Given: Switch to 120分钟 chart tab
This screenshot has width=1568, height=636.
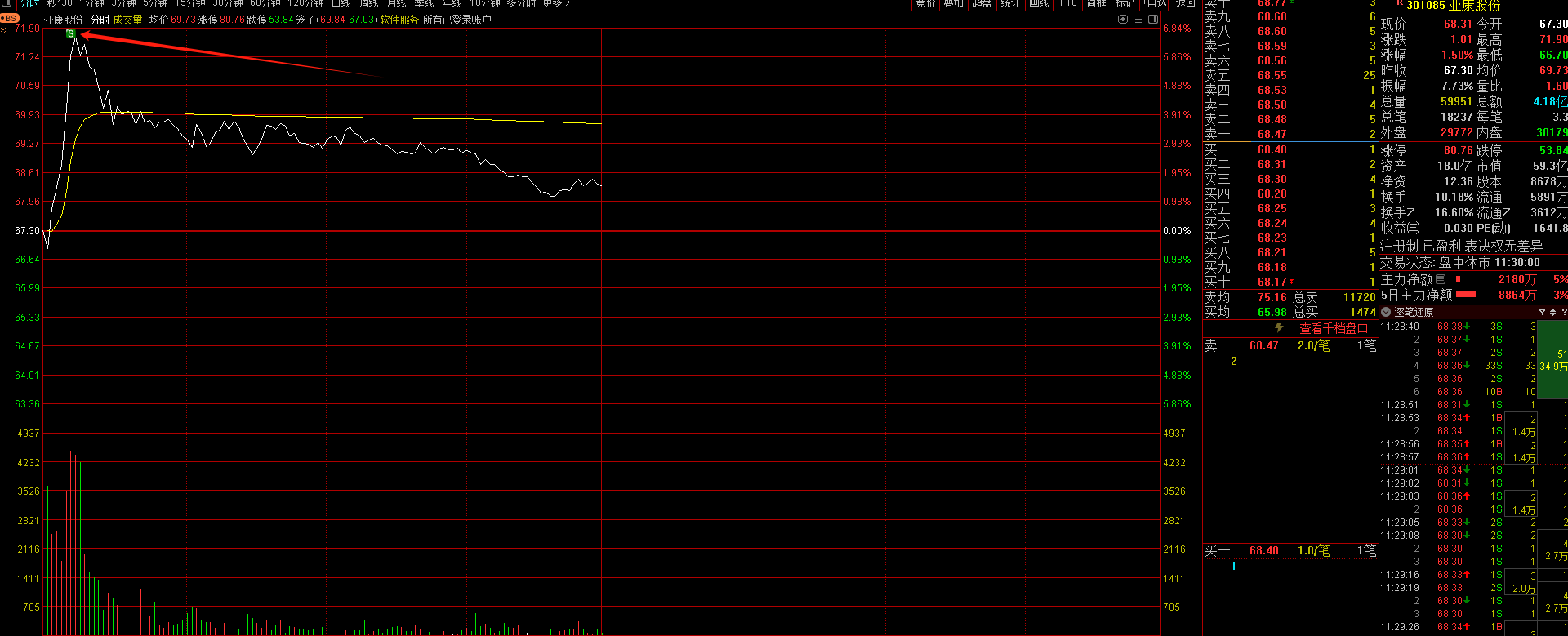Looking at the screenshot, I should [x=306, y=4].
